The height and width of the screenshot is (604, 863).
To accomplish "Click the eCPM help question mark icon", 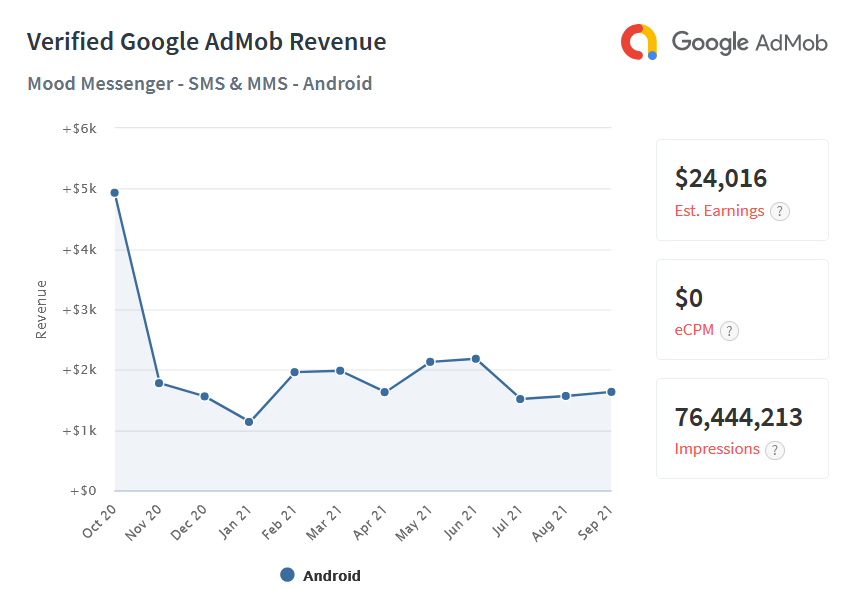I will [729, 331].
